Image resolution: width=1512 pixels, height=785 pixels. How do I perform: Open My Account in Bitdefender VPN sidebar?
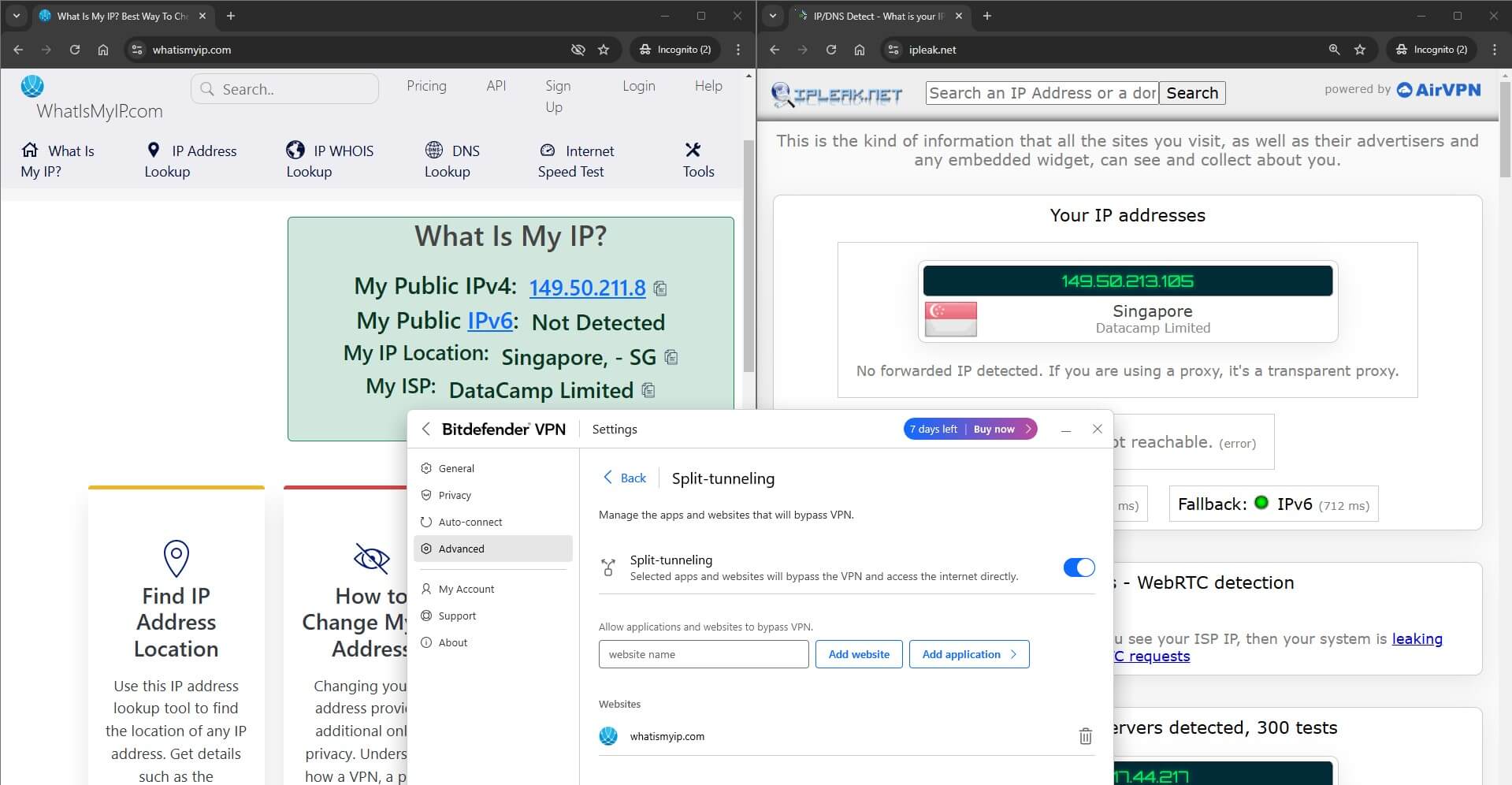click(x=466, y=589)
